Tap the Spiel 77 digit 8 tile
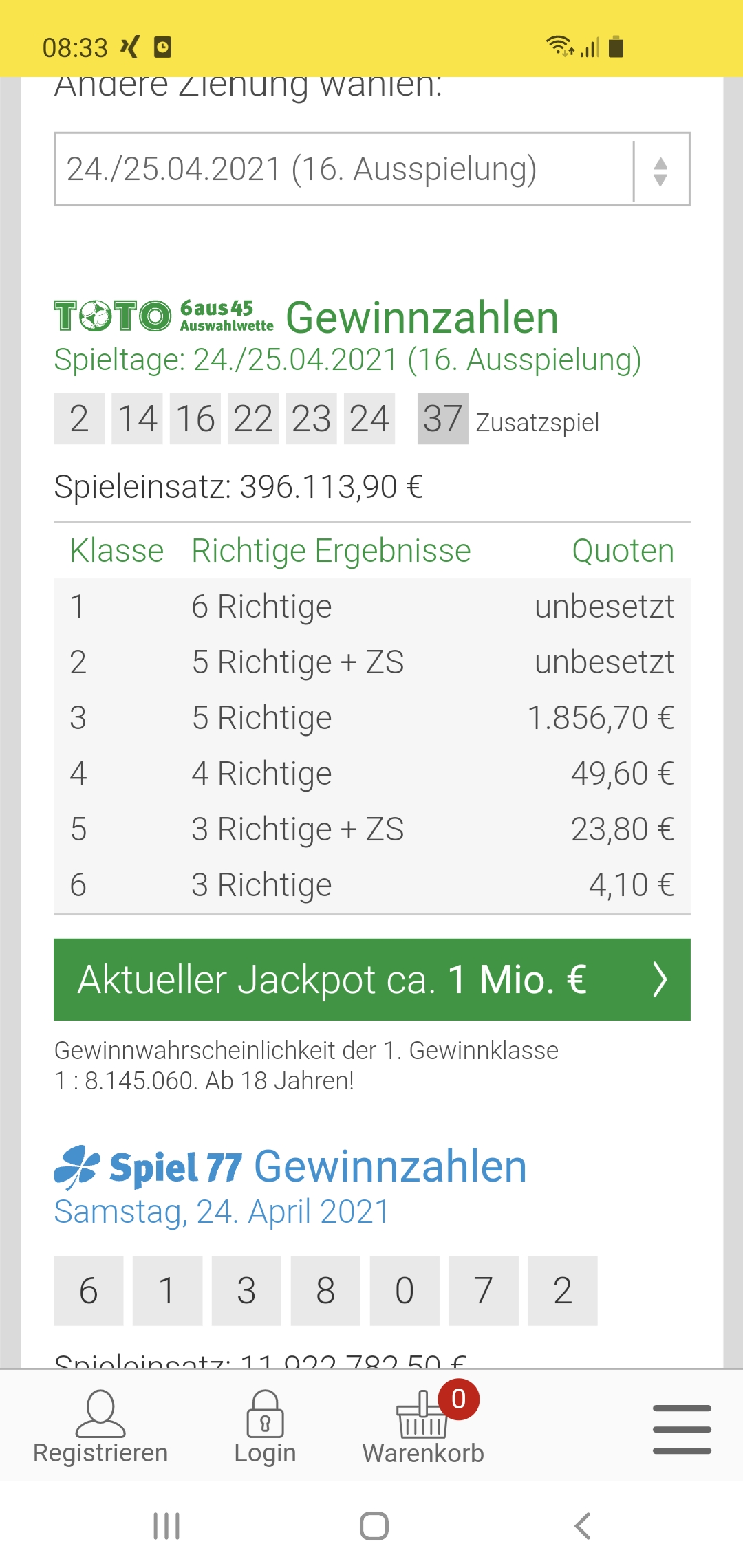Image resolution: width=743 pixels, height=1568 pixels. 325,1291
